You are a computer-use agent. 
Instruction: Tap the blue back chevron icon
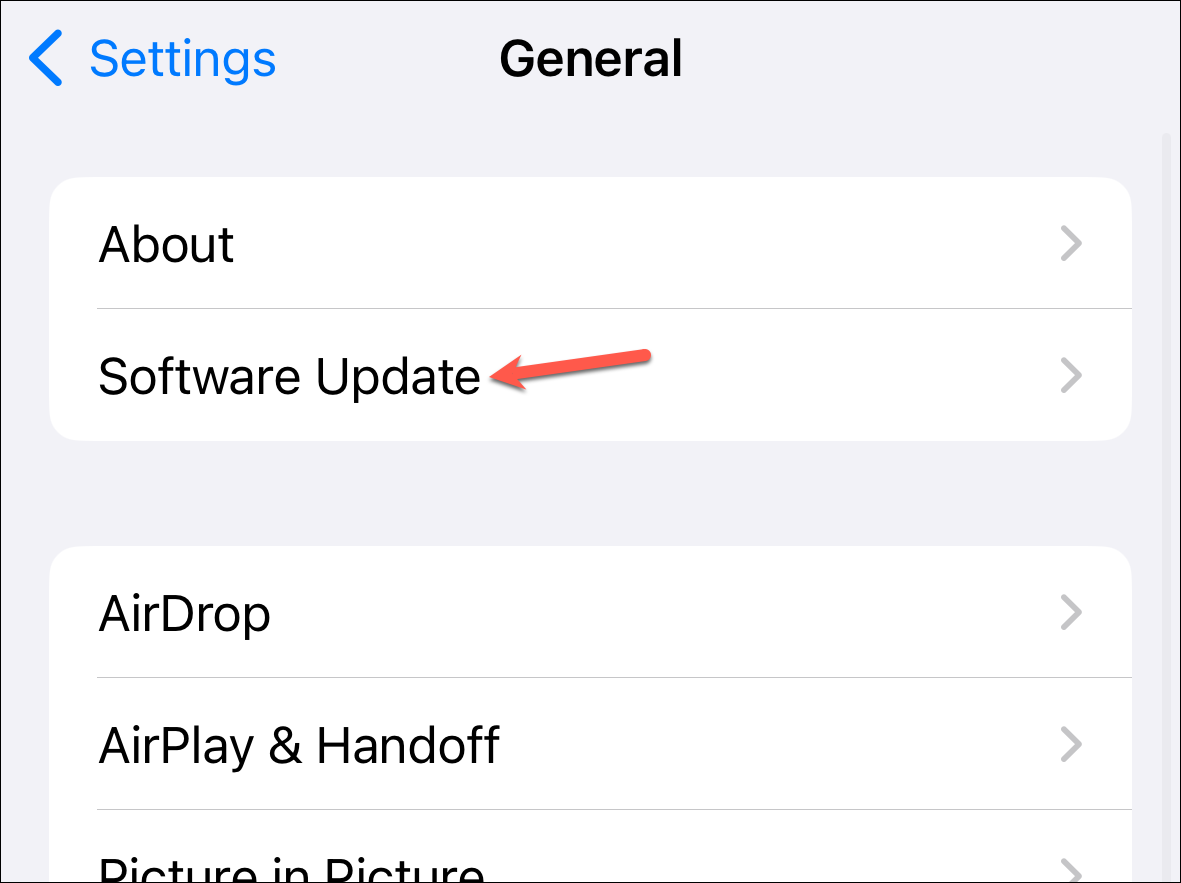[x=45, y=58]
